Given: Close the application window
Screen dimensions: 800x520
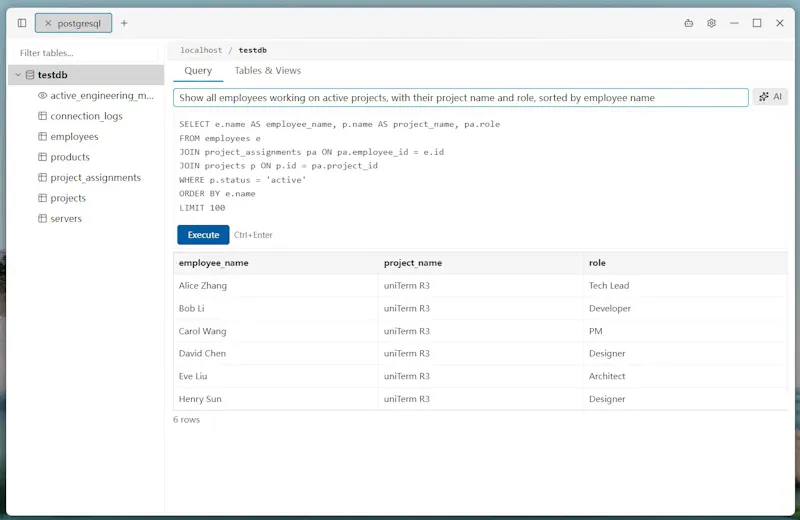Looking at the screenshot, I should coord(780,23).
